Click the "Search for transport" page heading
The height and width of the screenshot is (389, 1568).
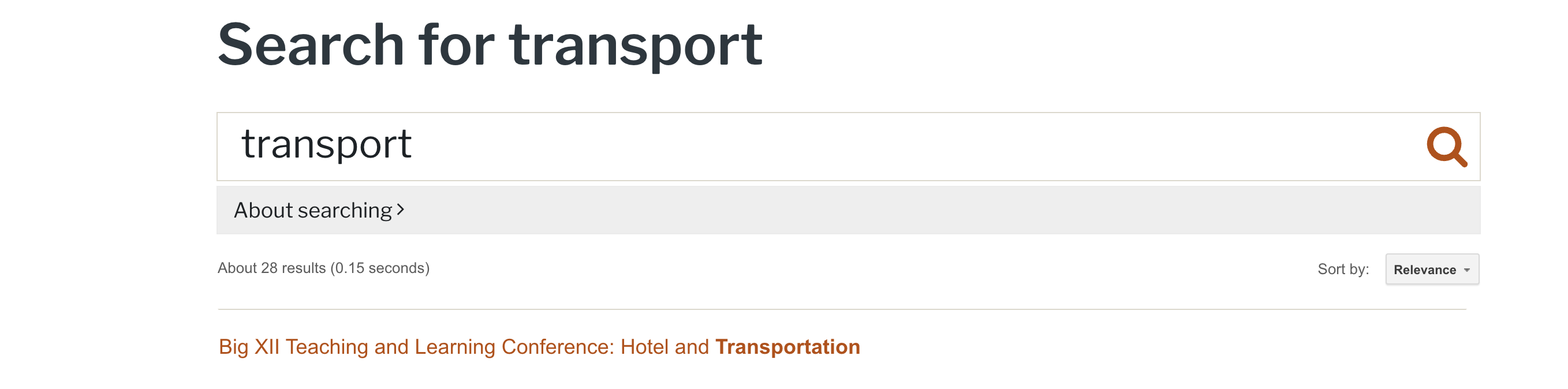click(x=490, y=46)
